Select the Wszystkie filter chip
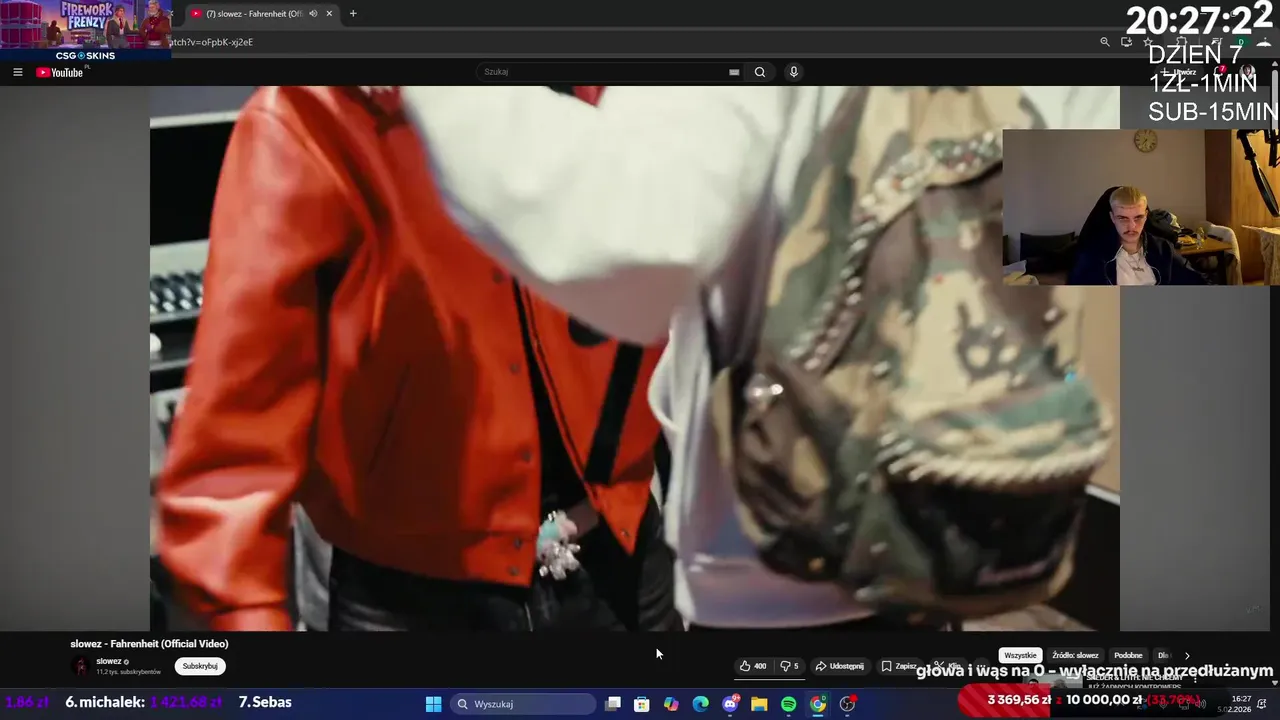This screenshot has height=720, width=1280. 1020,656
